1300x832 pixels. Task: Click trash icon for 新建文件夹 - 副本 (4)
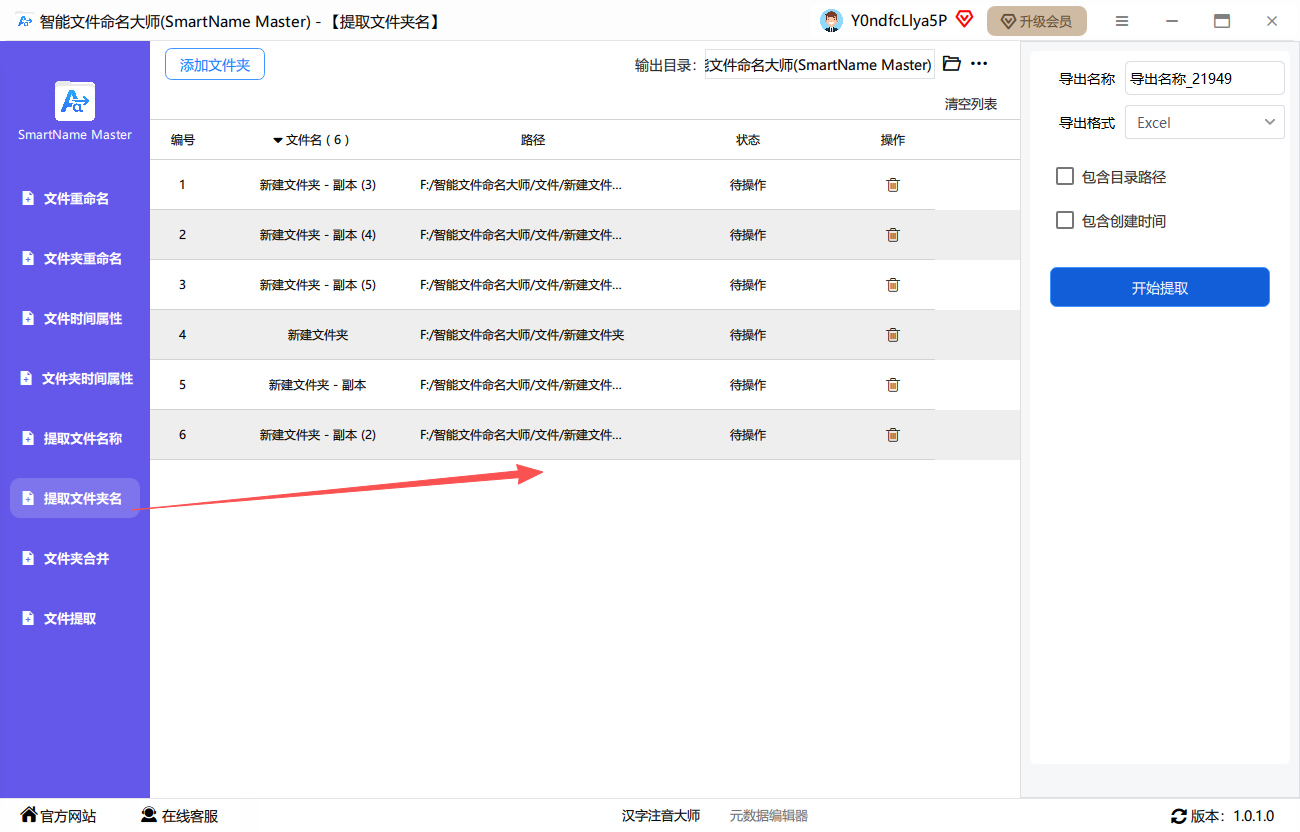[893, 235]
